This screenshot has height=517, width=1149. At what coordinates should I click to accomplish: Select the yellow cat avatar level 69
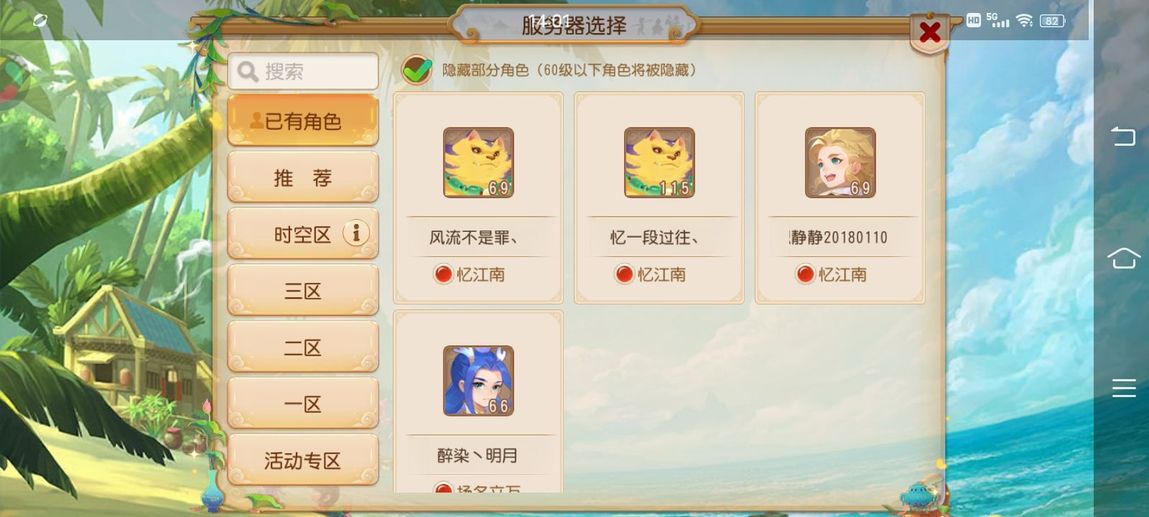[x=478, y=163]
